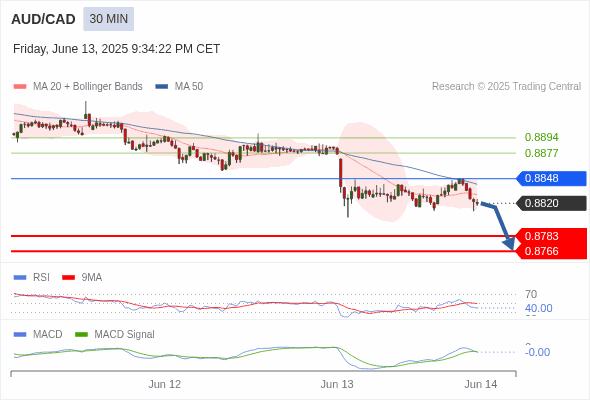This screenshot has height=400, width=590.
Task: Click the RSI 40.00 value label
Action: point(538,308)
